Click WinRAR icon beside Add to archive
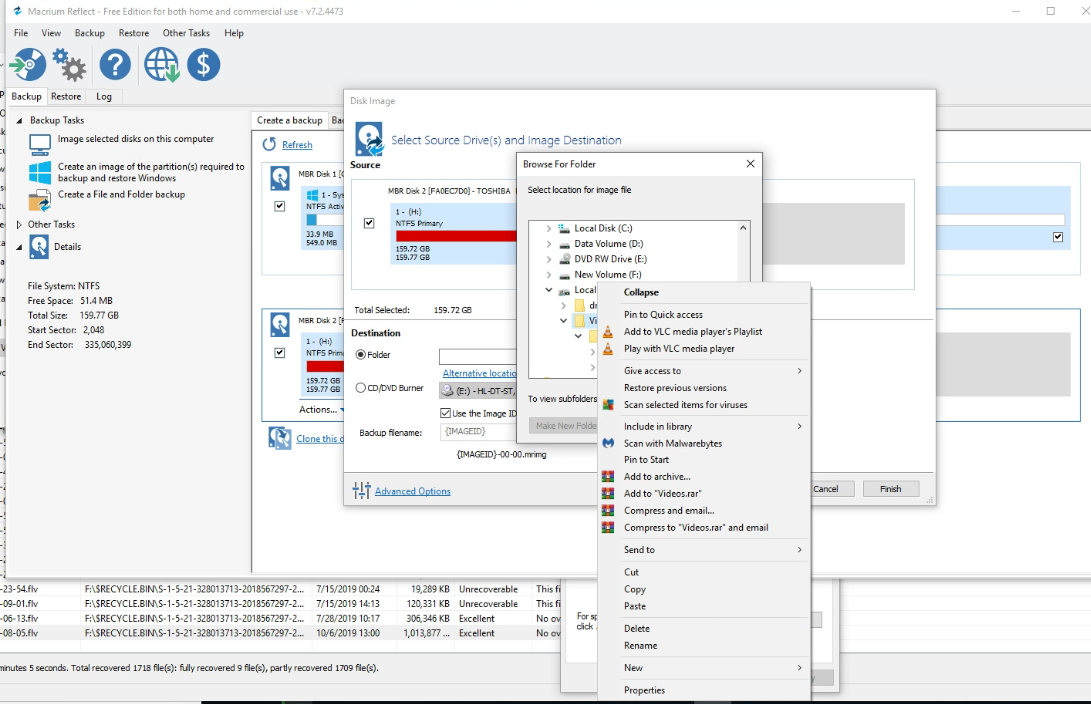This screenshot has height=704, width=1091. click(x=608, y=477)
